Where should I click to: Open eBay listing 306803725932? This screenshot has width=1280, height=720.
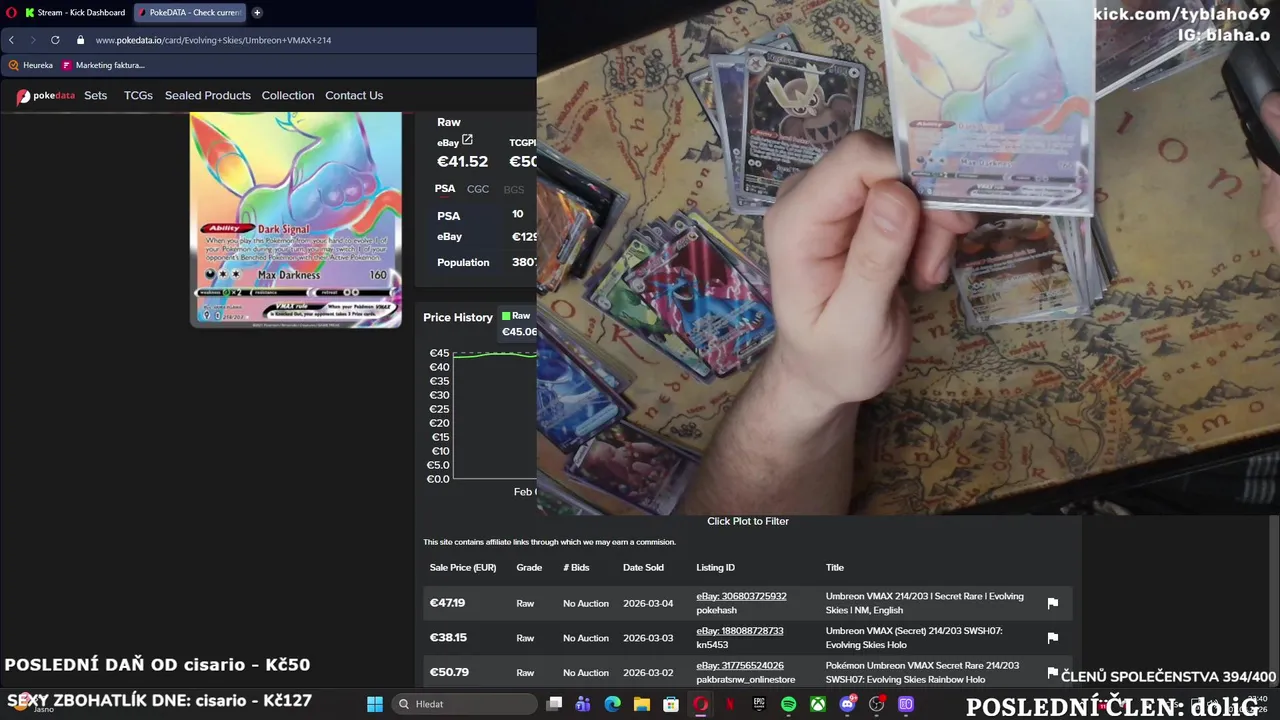tap(741, 597)
